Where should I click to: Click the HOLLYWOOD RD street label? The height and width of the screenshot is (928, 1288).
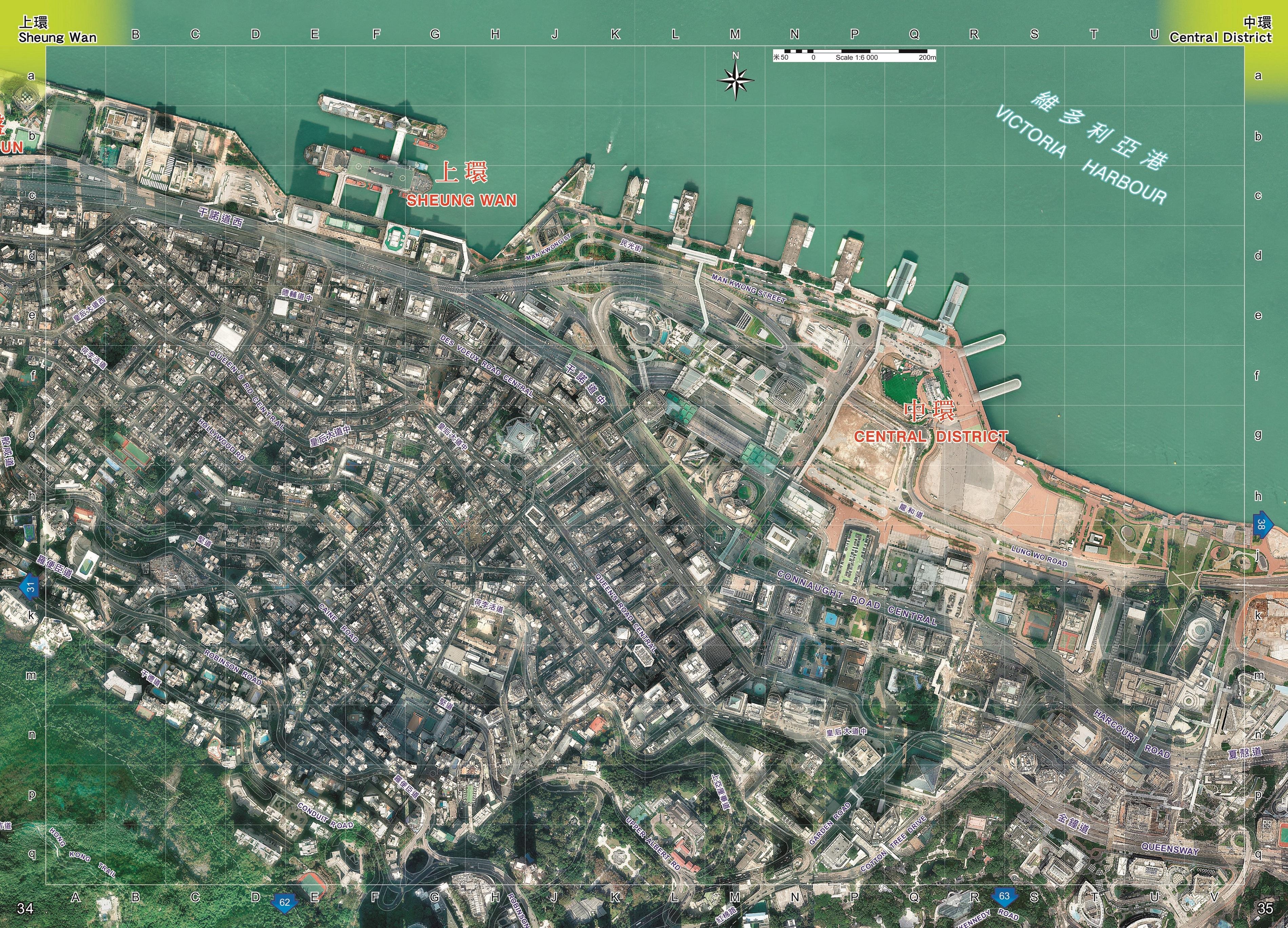click(221, 439)
